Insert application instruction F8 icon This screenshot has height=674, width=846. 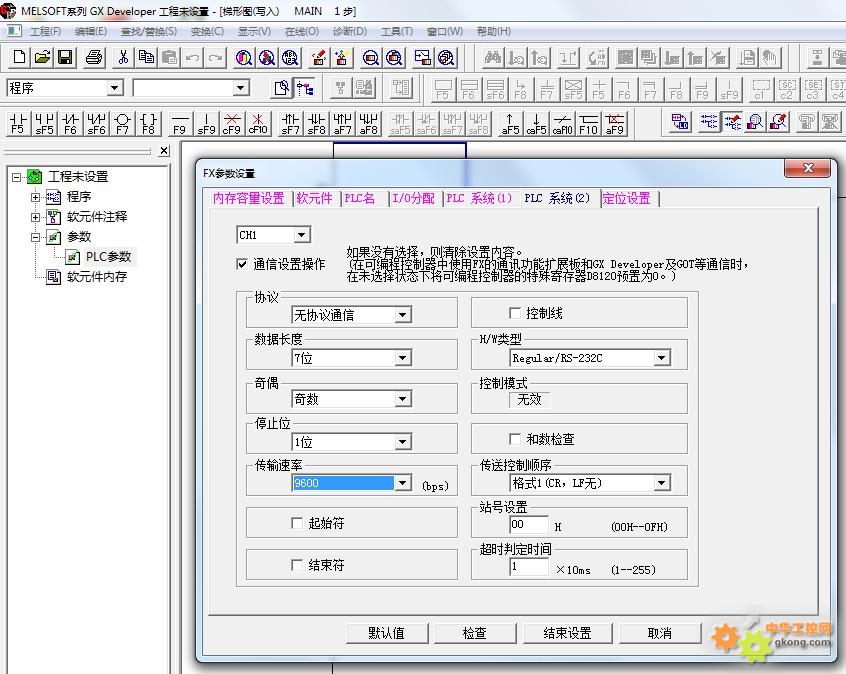pyautogui.click(x=148, y=124)
